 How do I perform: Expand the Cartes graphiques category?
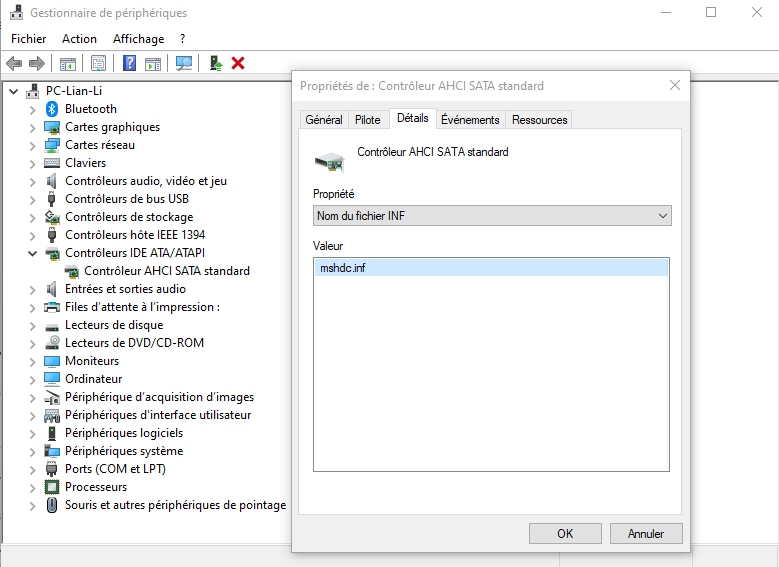click(x=32, y=127)
